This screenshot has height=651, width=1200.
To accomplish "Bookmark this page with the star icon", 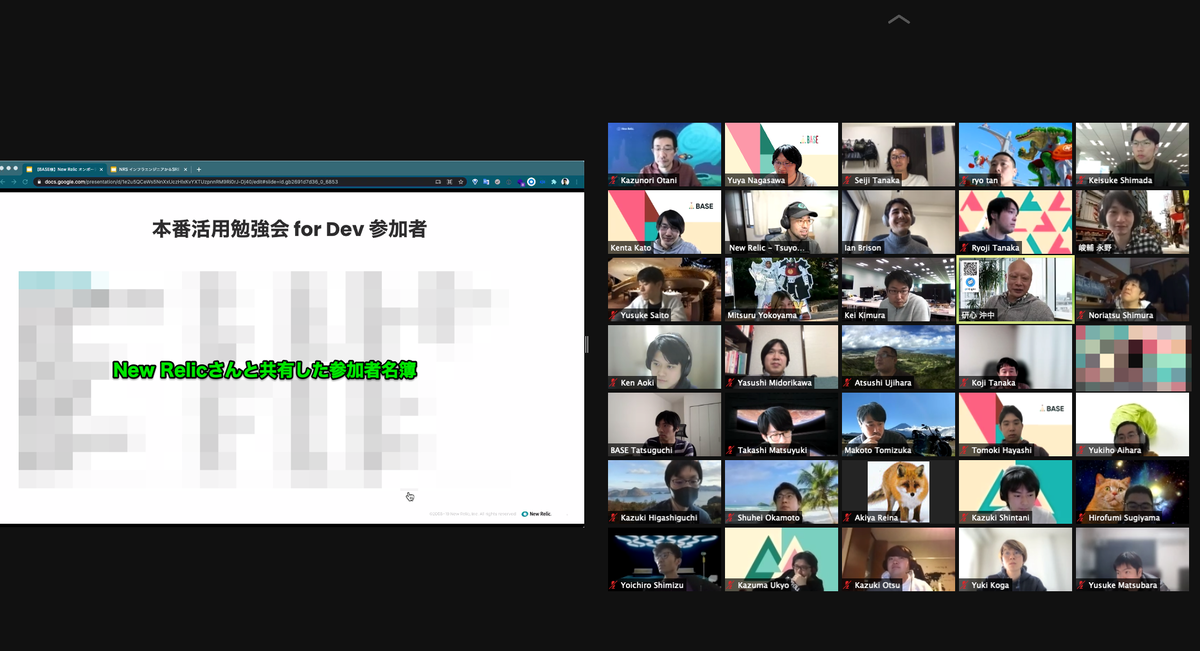I will [461, 182].
